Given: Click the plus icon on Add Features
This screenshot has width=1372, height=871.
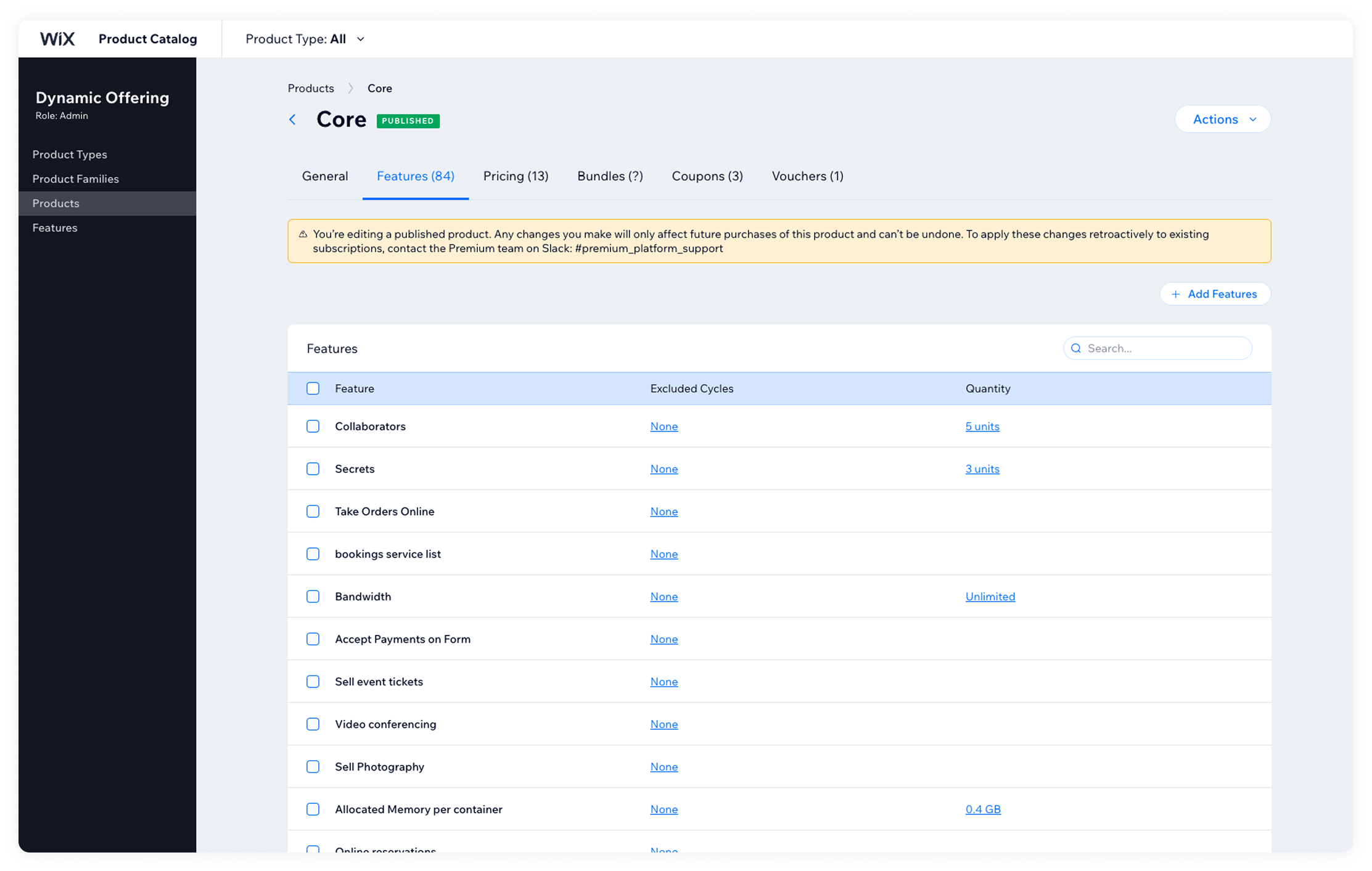Looking at the screenshot, I should [x=1175, y=294].
